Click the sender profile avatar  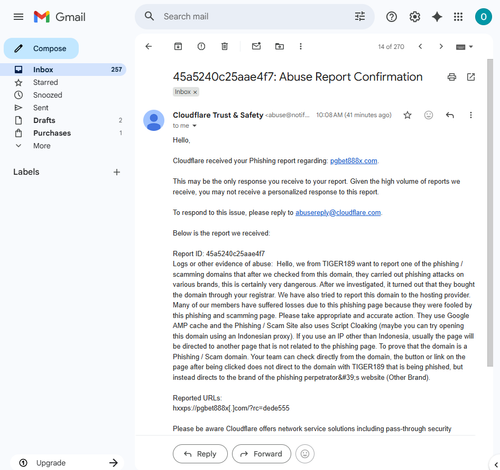point(154,120)
